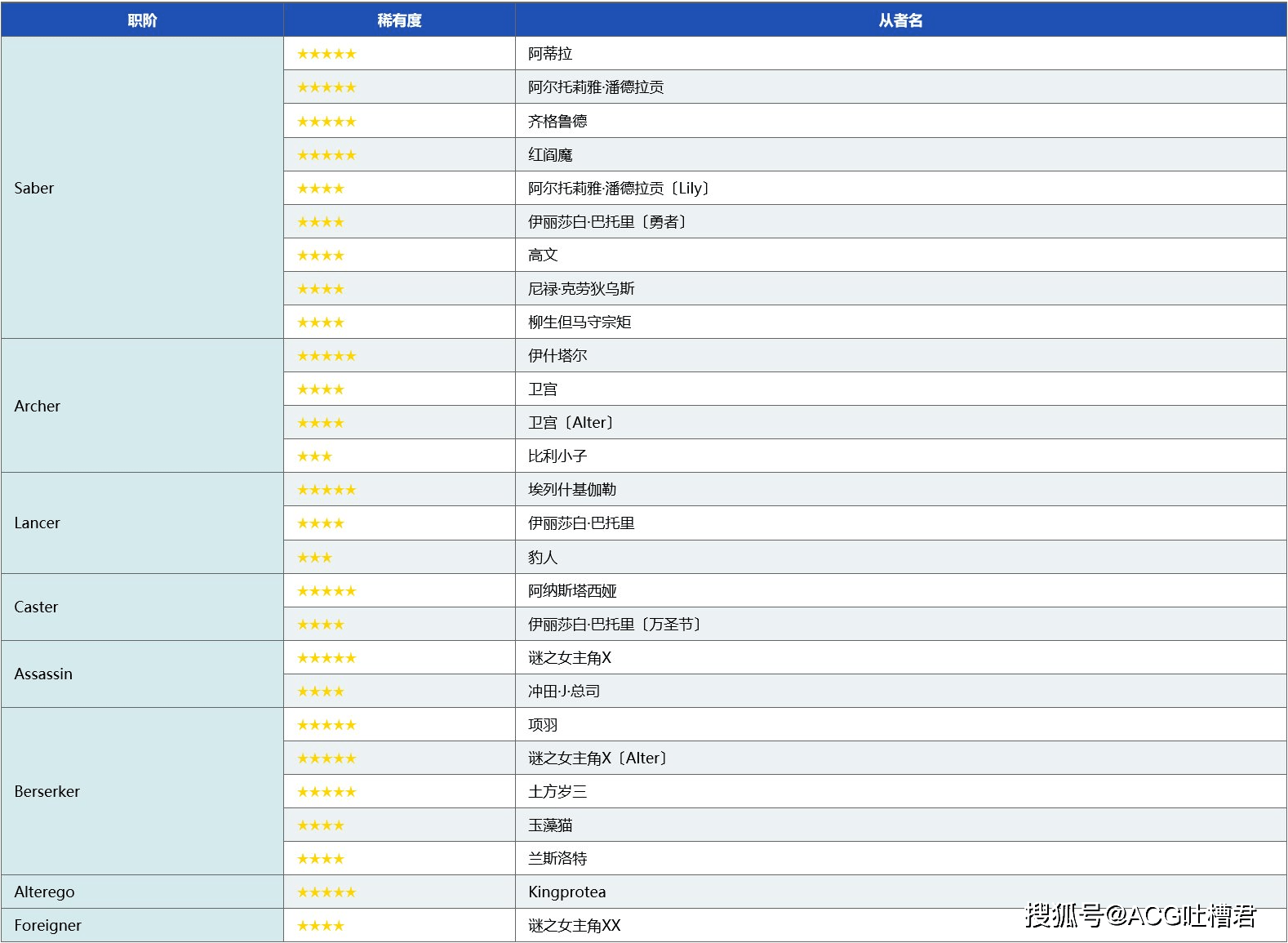Click the servant name 阿蒂拉
Screen dimensions: 1288x943
(550, 54)
